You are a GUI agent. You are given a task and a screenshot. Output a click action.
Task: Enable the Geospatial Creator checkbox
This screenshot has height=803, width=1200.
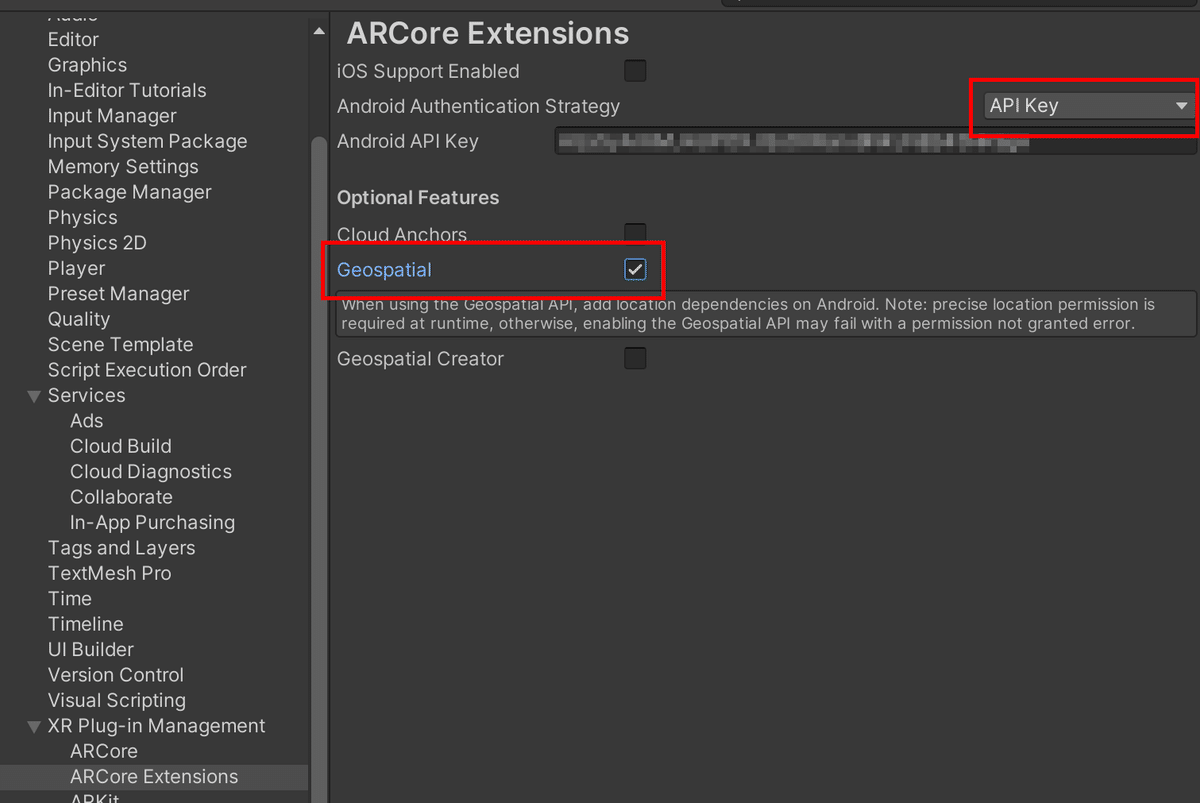tap(635, 358)
